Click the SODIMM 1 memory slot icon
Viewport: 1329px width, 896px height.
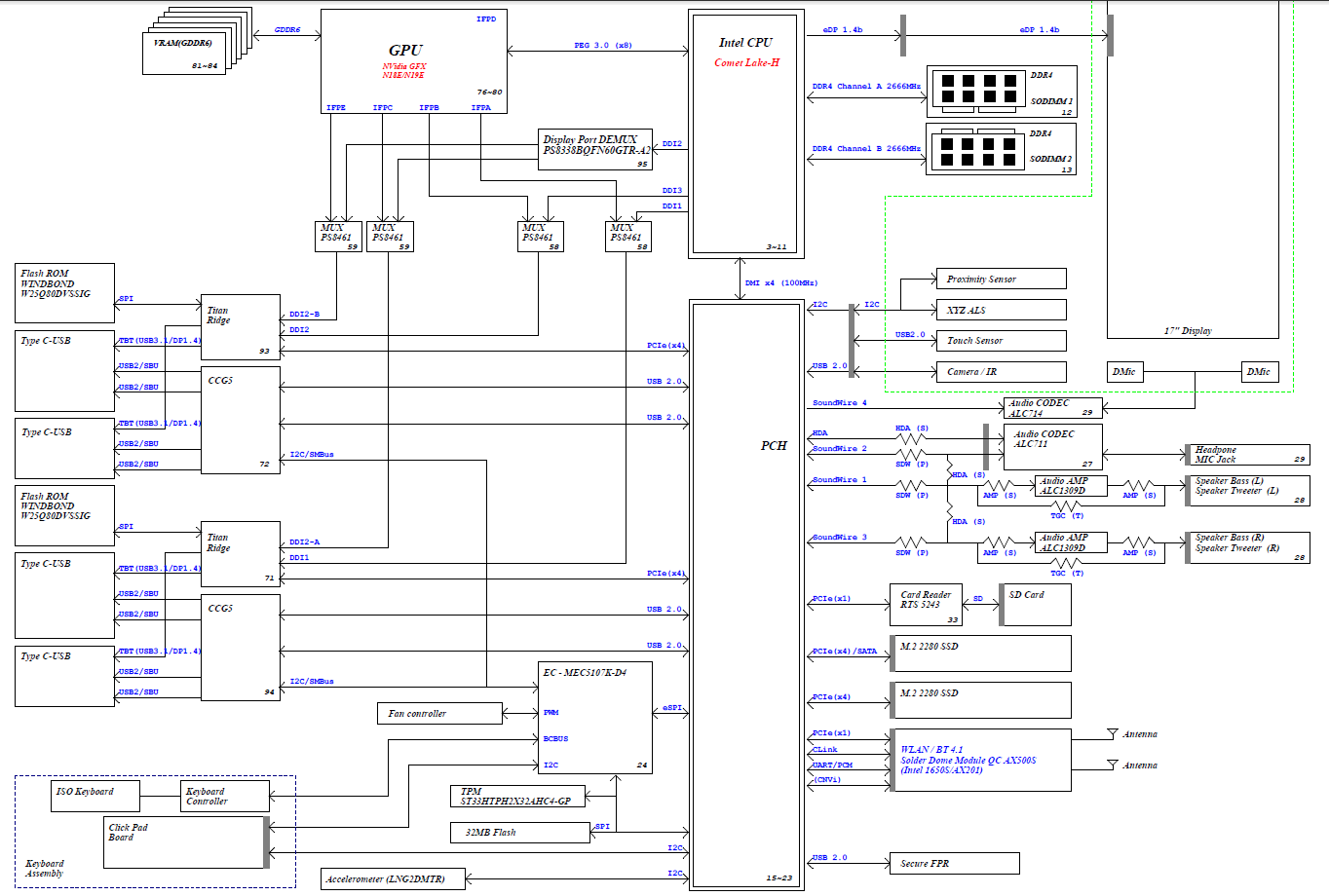tap(977, 89)
